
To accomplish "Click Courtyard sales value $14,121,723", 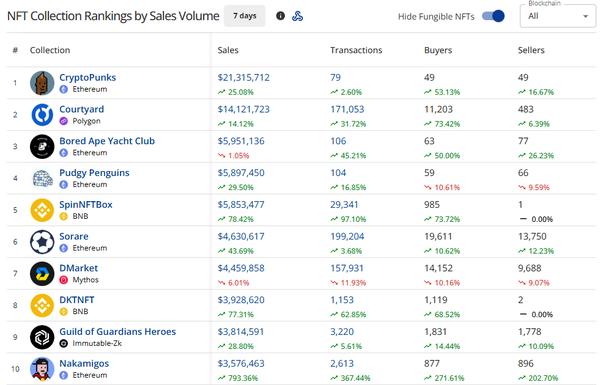I will pyautogui.click(x=243, y=109).
